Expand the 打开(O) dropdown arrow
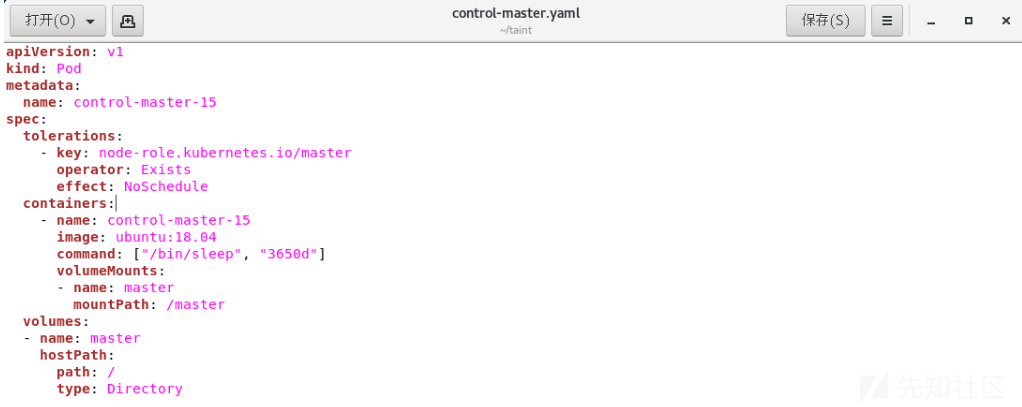The image size is (1022, 407). click(91, 22)
